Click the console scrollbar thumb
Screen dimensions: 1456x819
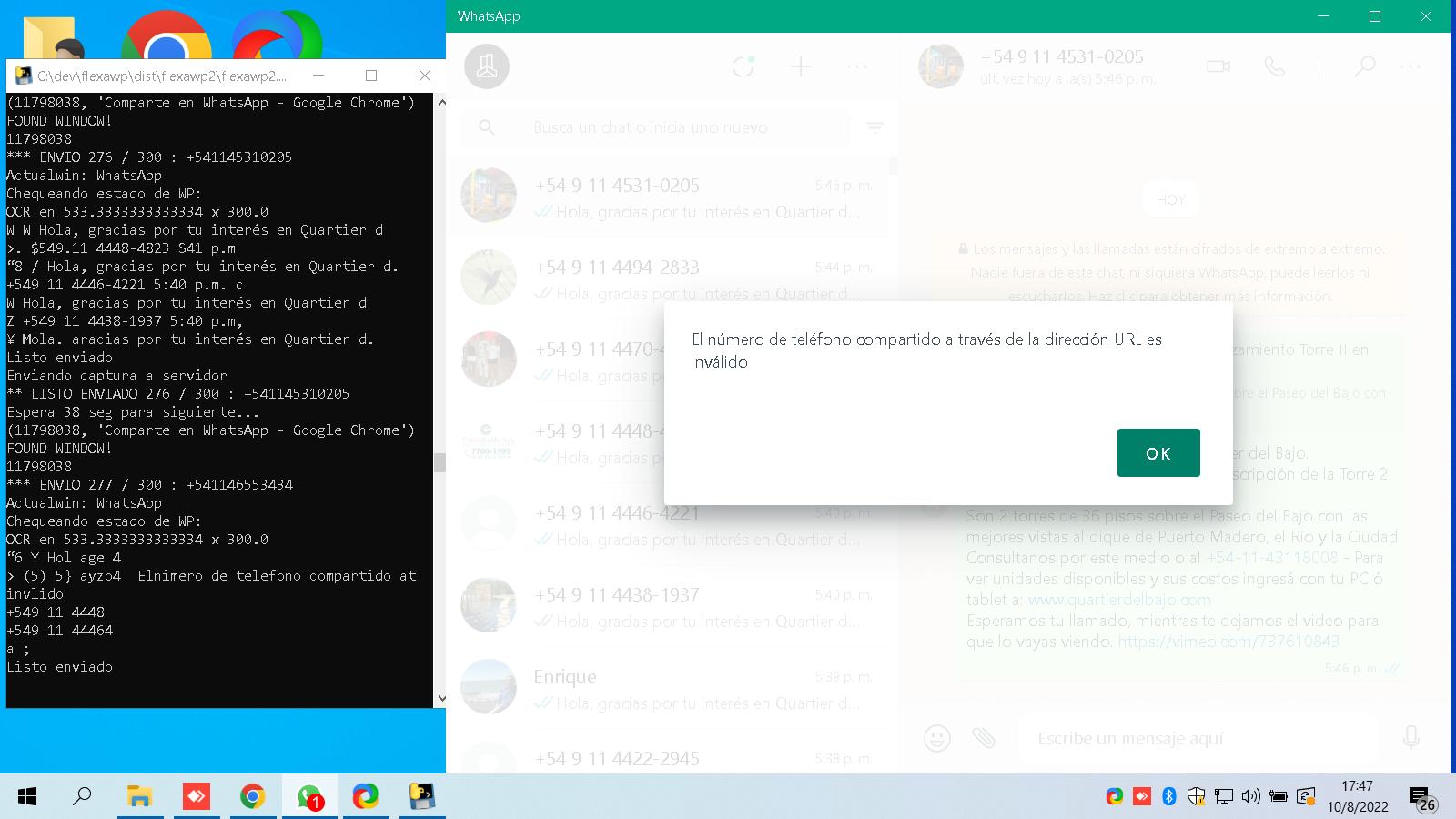click(440, 463)
